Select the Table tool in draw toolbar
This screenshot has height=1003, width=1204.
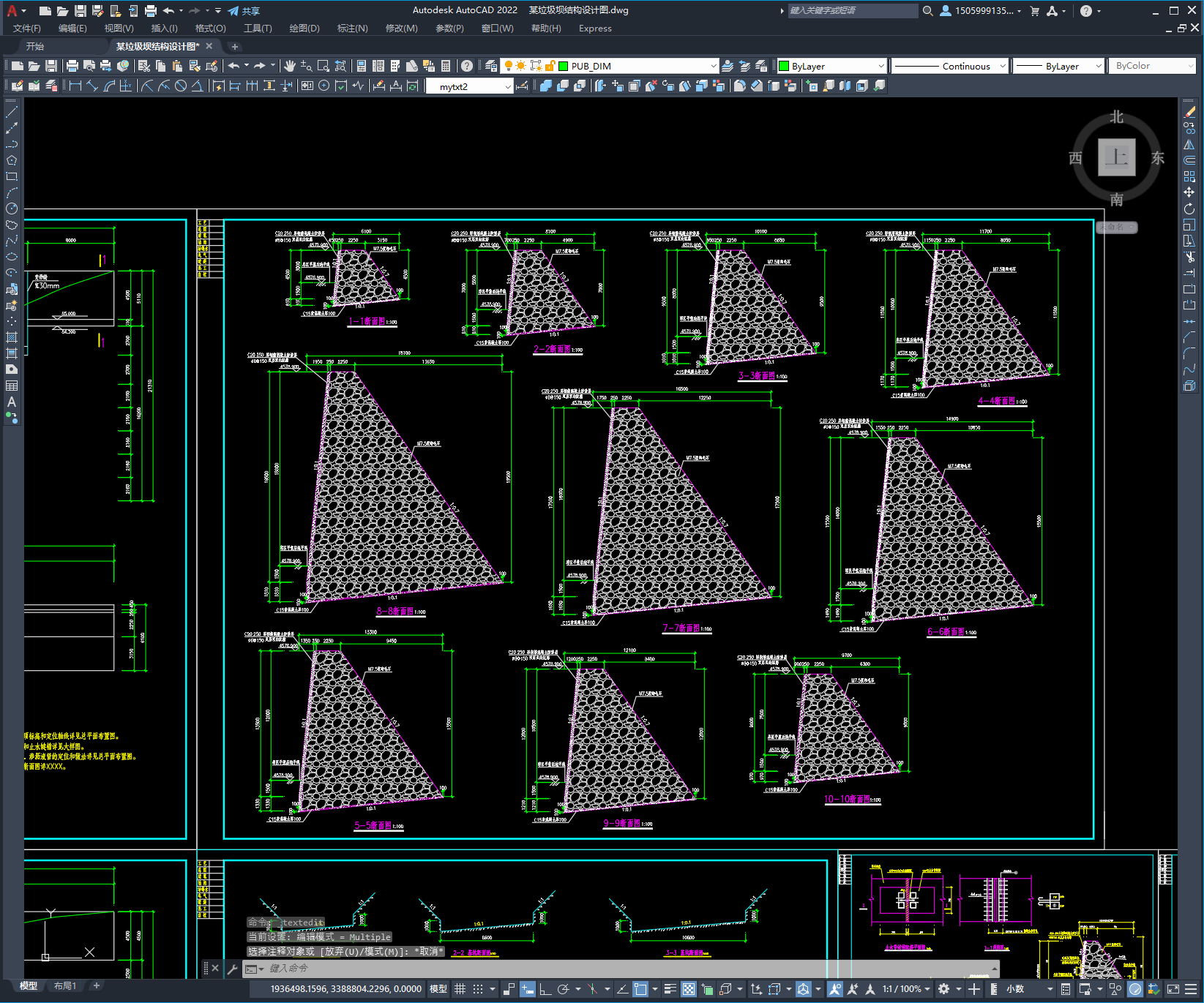[12, 386]
